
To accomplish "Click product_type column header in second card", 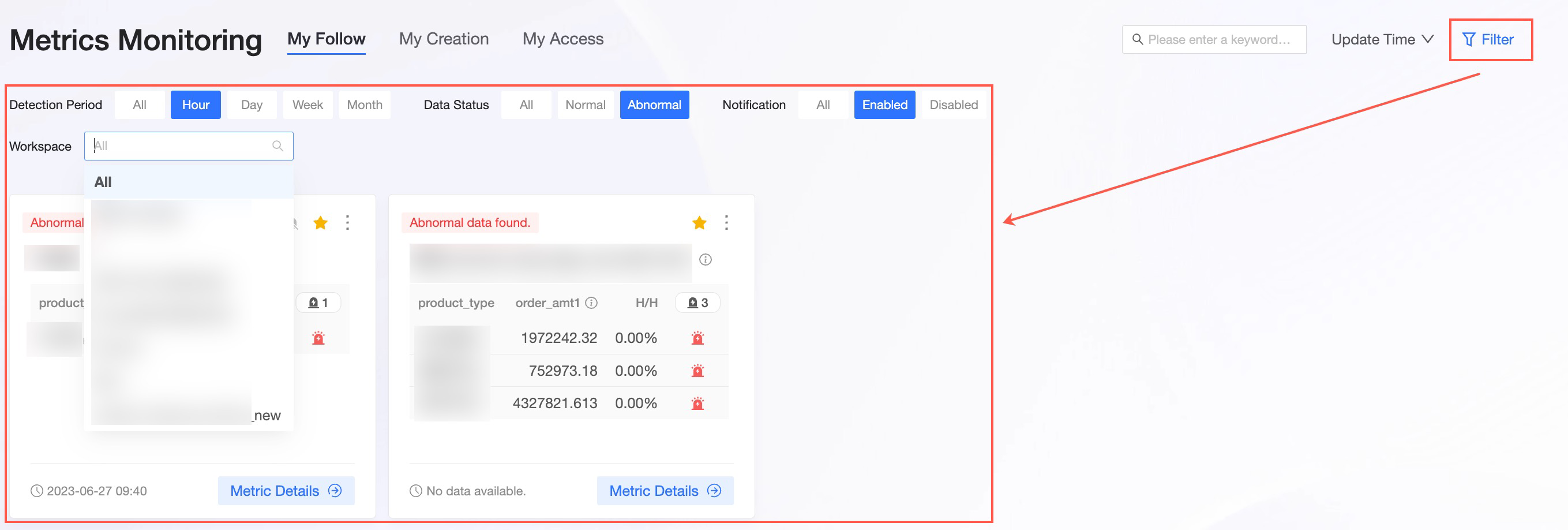I will [x=456, y=303].
